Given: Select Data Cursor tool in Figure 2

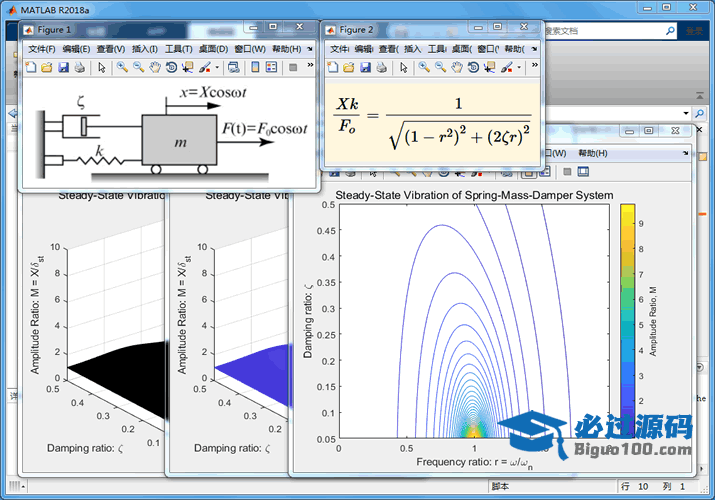Looking at the screenshot, I should pos(490,67).
